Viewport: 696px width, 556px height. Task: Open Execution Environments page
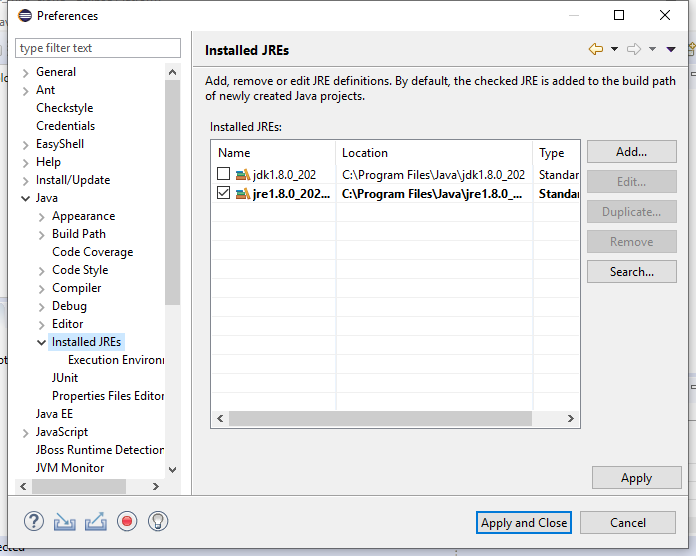coord(116,360)
